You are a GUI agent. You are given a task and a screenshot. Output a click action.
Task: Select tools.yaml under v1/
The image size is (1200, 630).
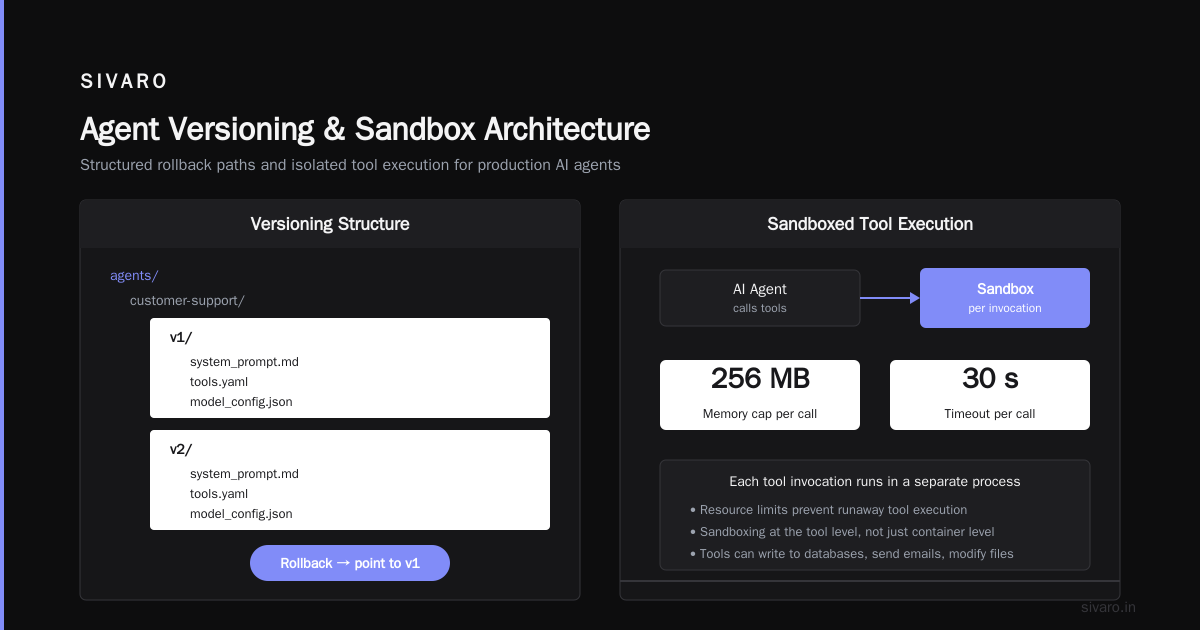pyautogui.click(x=219, y=382)
